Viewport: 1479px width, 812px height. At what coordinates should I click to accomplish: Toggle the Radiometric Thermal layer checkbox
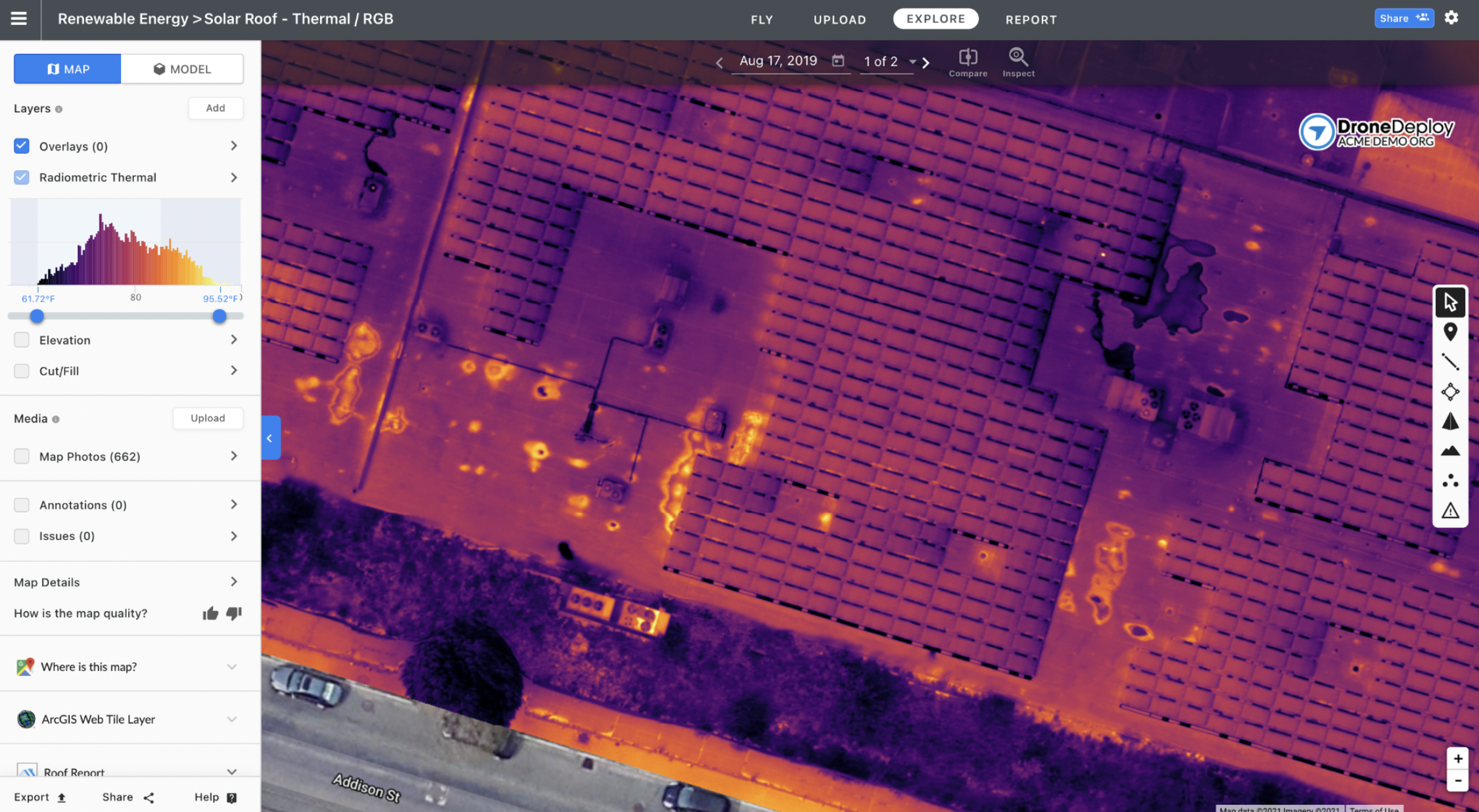[x=22, y=177]
